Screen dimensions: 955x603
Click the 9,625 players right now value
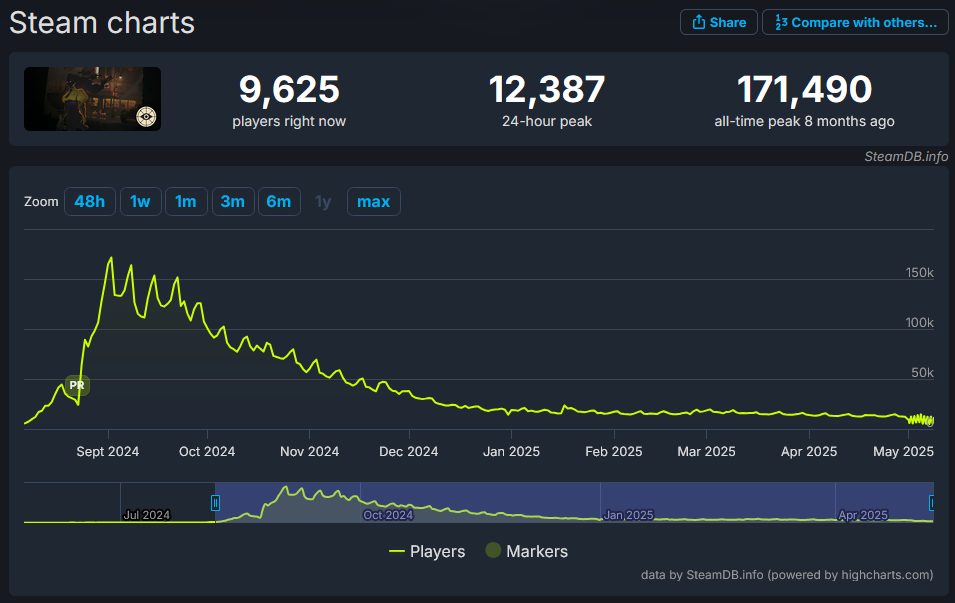[x=289, y=89]
